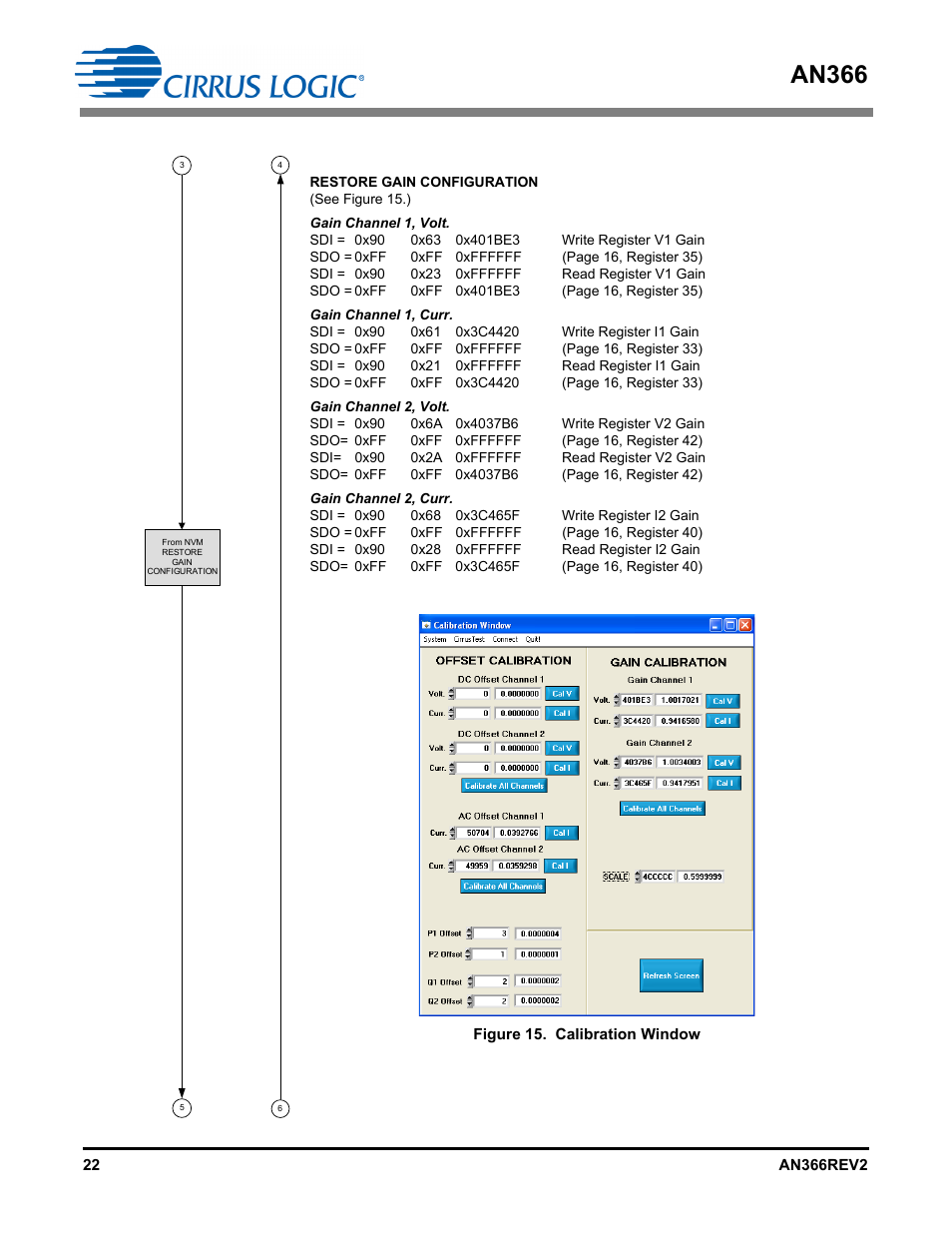Choose the Quit! menu item

point(533,639)
